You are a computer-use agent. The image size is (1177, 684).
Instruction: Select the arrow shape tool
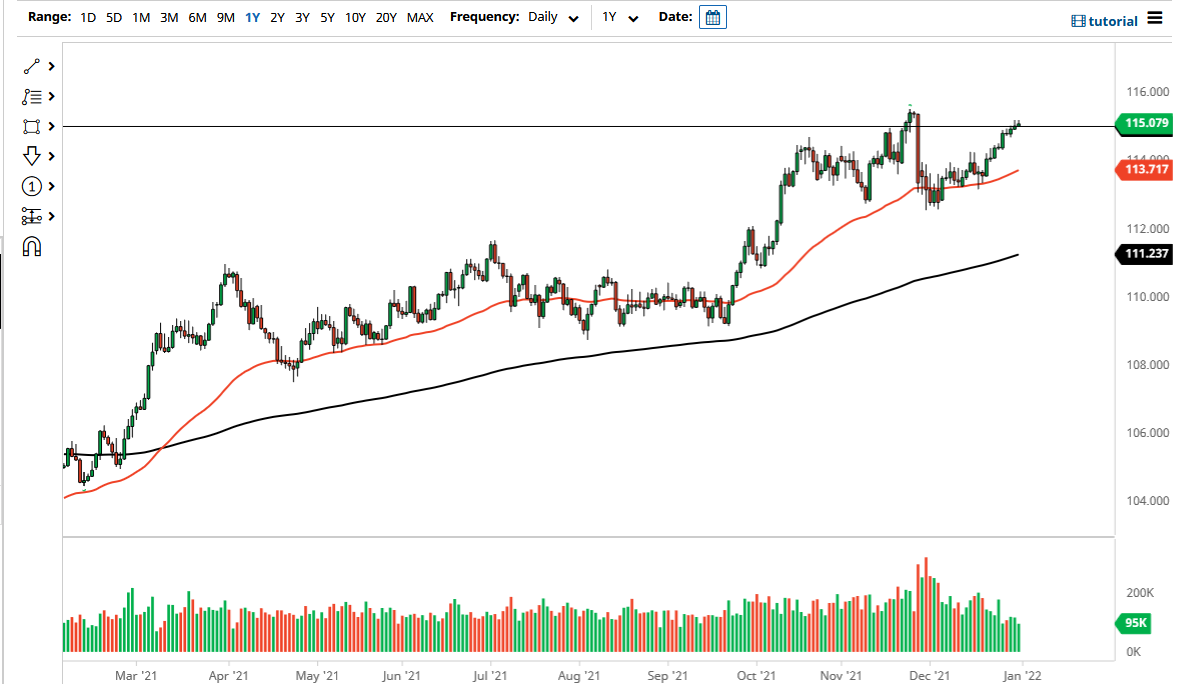coord(33,156)
